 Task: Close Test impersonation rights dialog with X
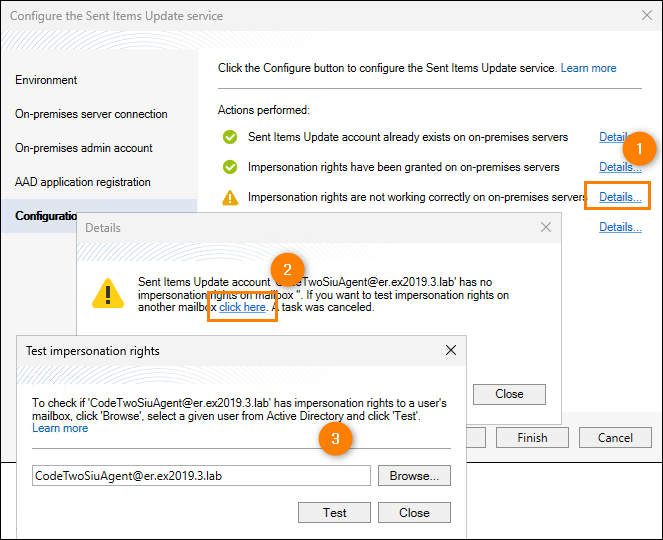[x=451, y=351]
